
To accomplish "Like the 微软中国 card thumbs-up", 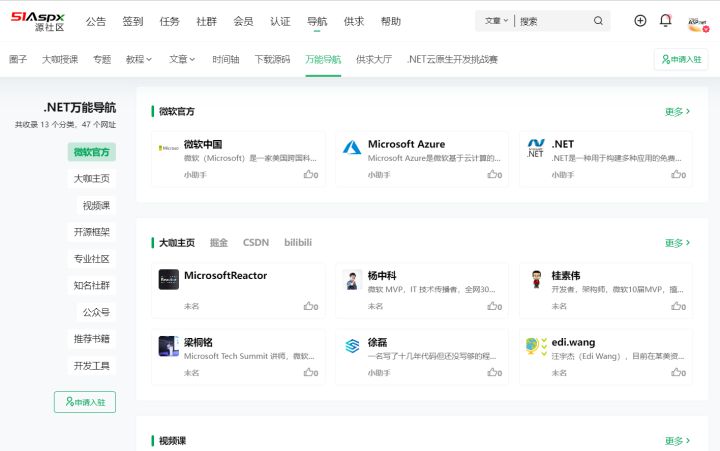I will point(310,175).
